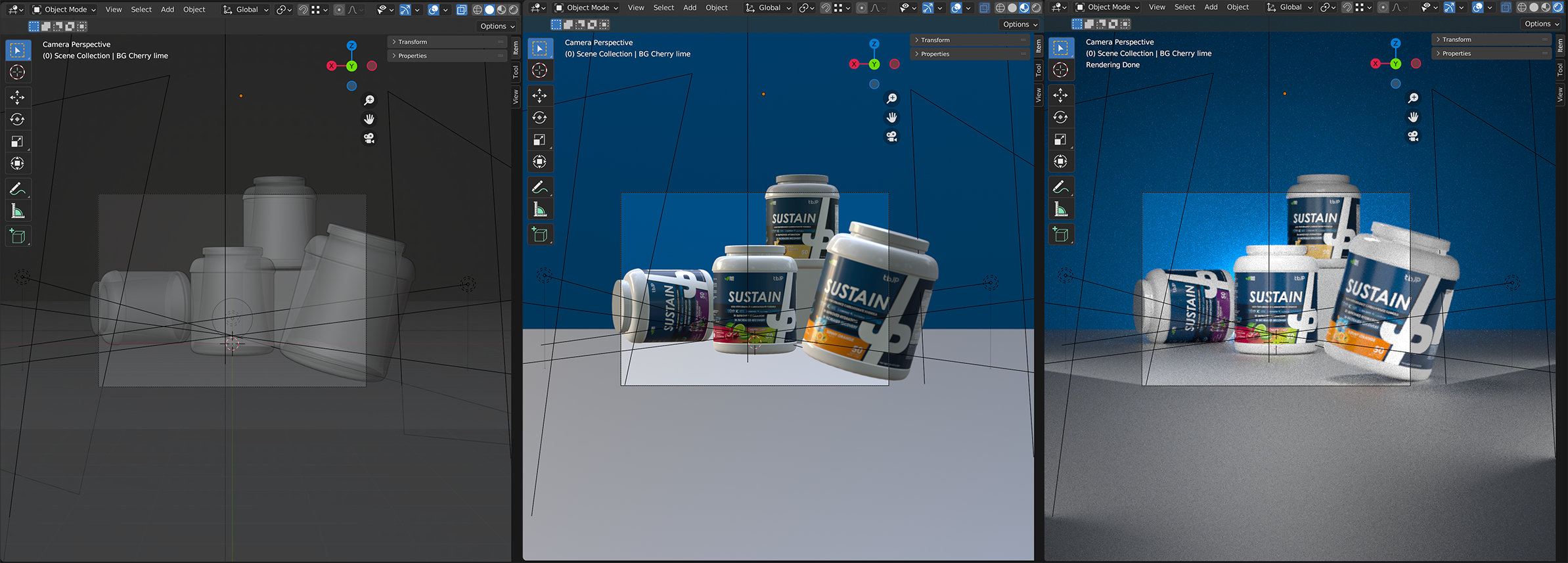The width and height of the screenshot is (1568, 563).
Task: Click zoom magnifier icon in right viewport
Action: point(1413,98)
